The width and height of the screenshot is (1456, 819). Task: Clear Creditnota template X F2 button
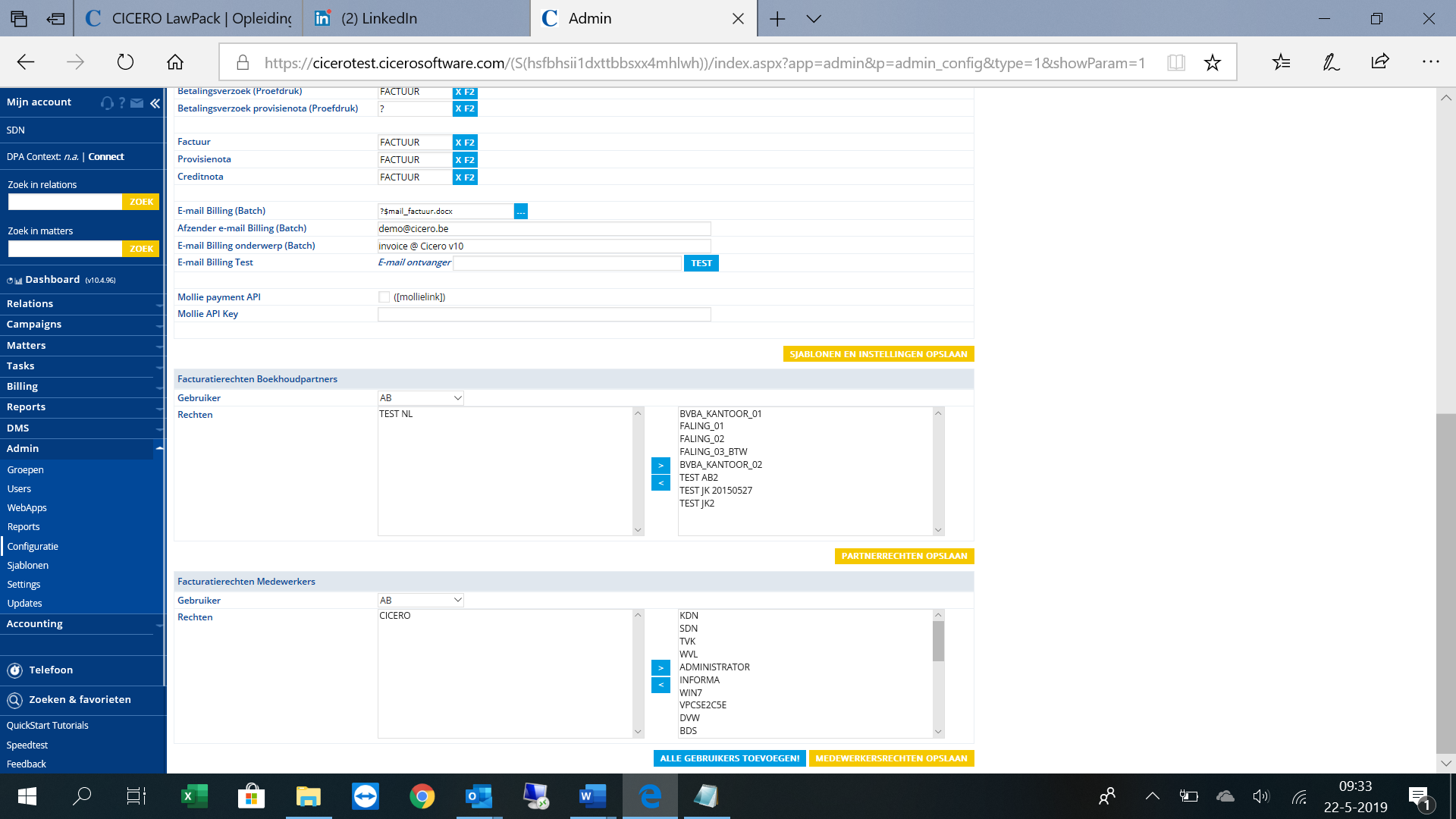click(x=465, y=177)
